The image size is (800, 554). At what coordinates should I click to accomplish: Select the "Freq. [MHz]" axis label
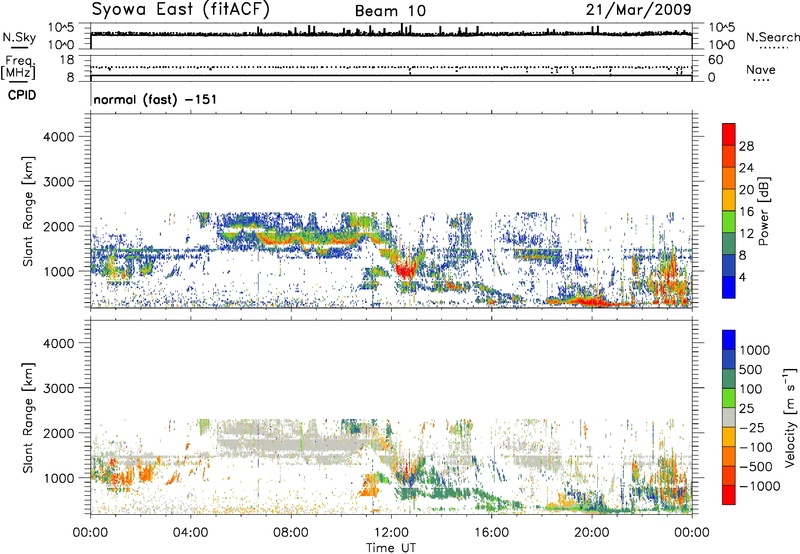[18, 67]
